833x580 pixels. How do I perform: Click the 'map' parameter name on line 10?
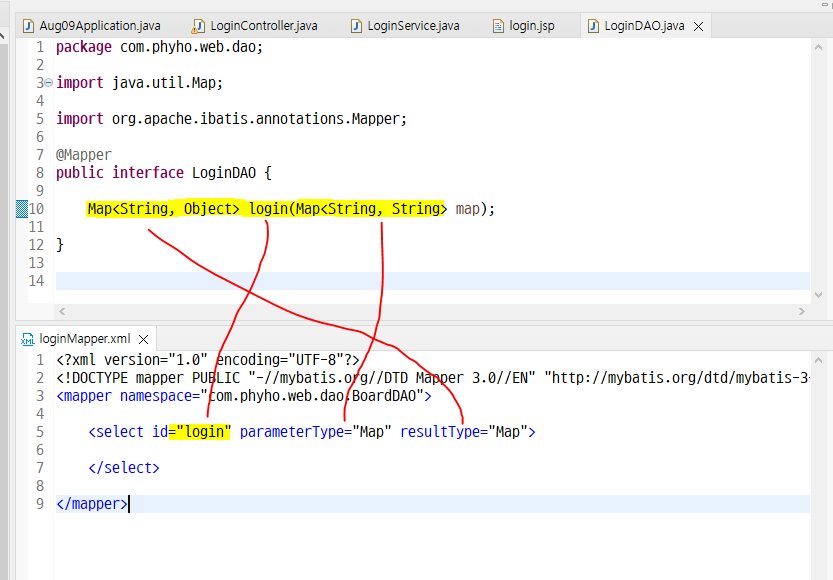(468, 209)
